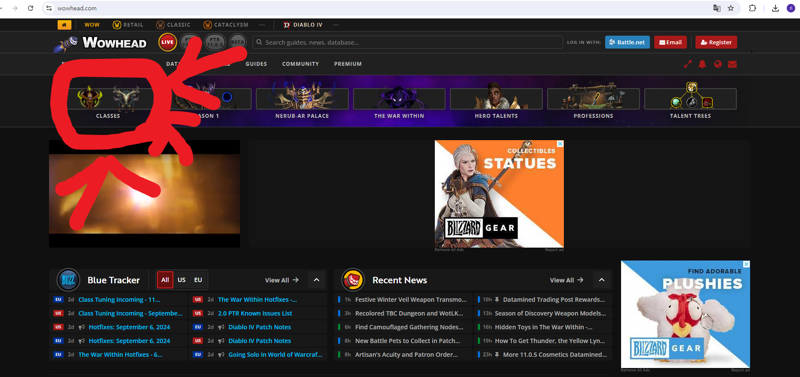800x377 pixels.
Task: Click the red Register button
Action: coord(716,42)
